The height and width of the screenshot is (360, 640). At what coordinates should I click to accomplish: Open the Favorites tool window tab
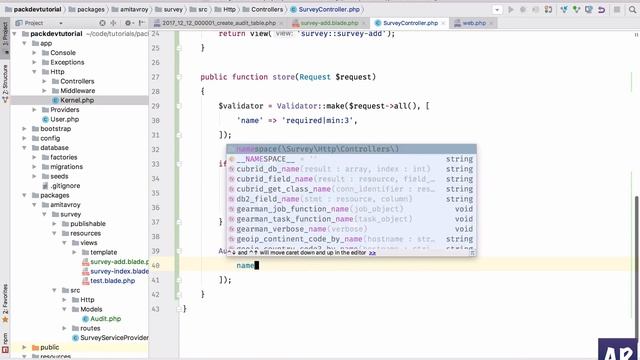coord(5,303)
